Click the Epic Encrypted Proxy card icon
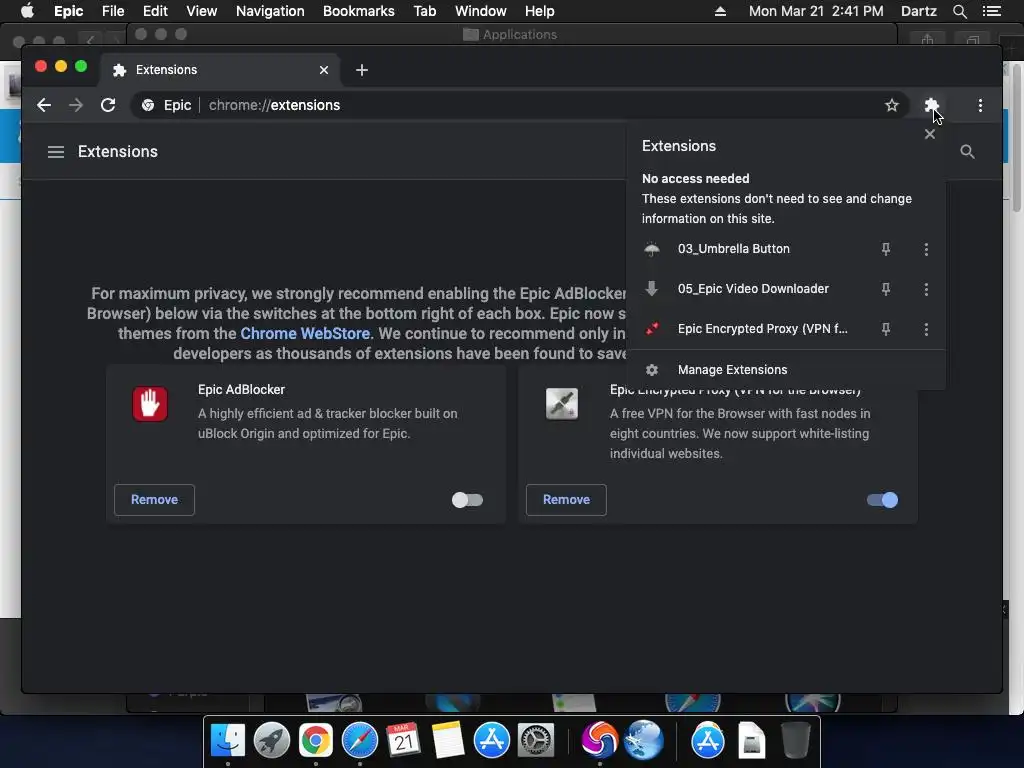 pos(562,404)
